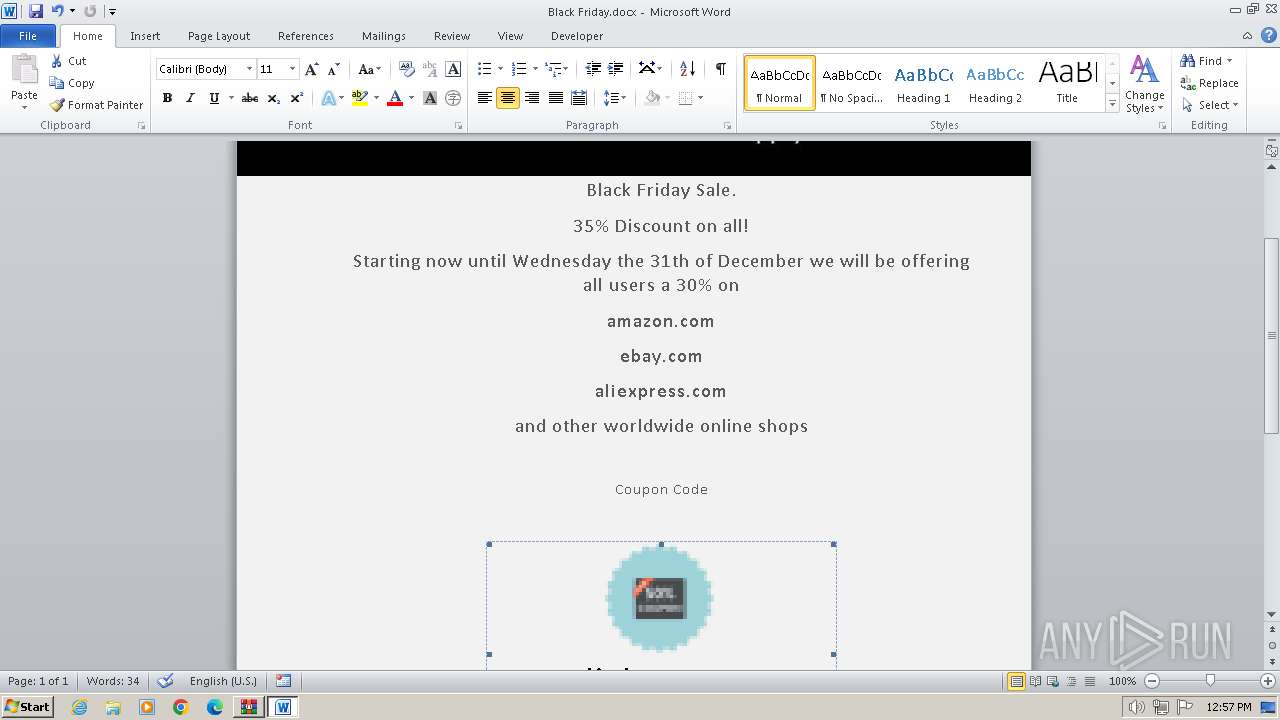Image resolution: width=1280 pixels, height=720 pixels.
Task: Click the Character Border icon
Action: [x=453, y=69]
